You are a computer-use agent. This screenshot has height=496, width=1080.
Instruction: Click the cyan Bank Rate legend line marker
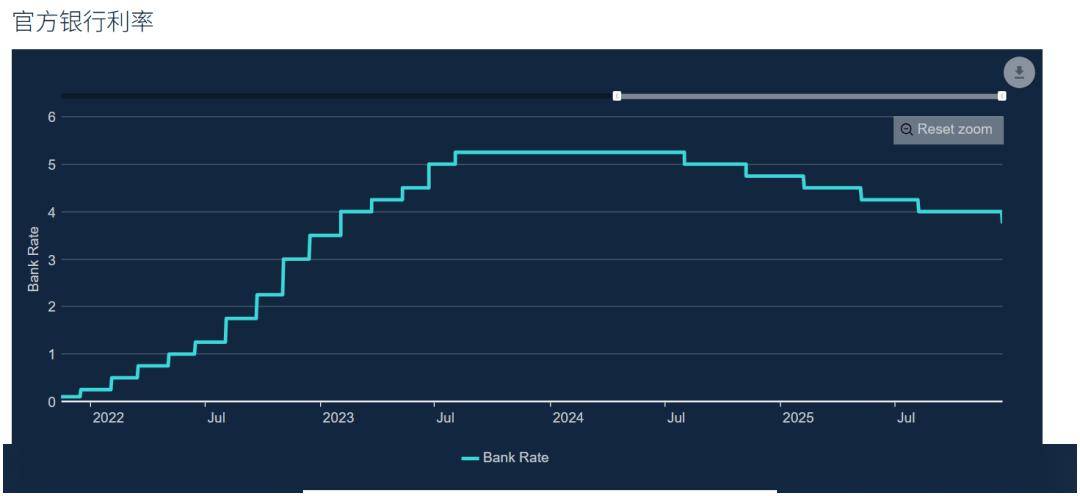pyautogui.click(x=470, y=458)
